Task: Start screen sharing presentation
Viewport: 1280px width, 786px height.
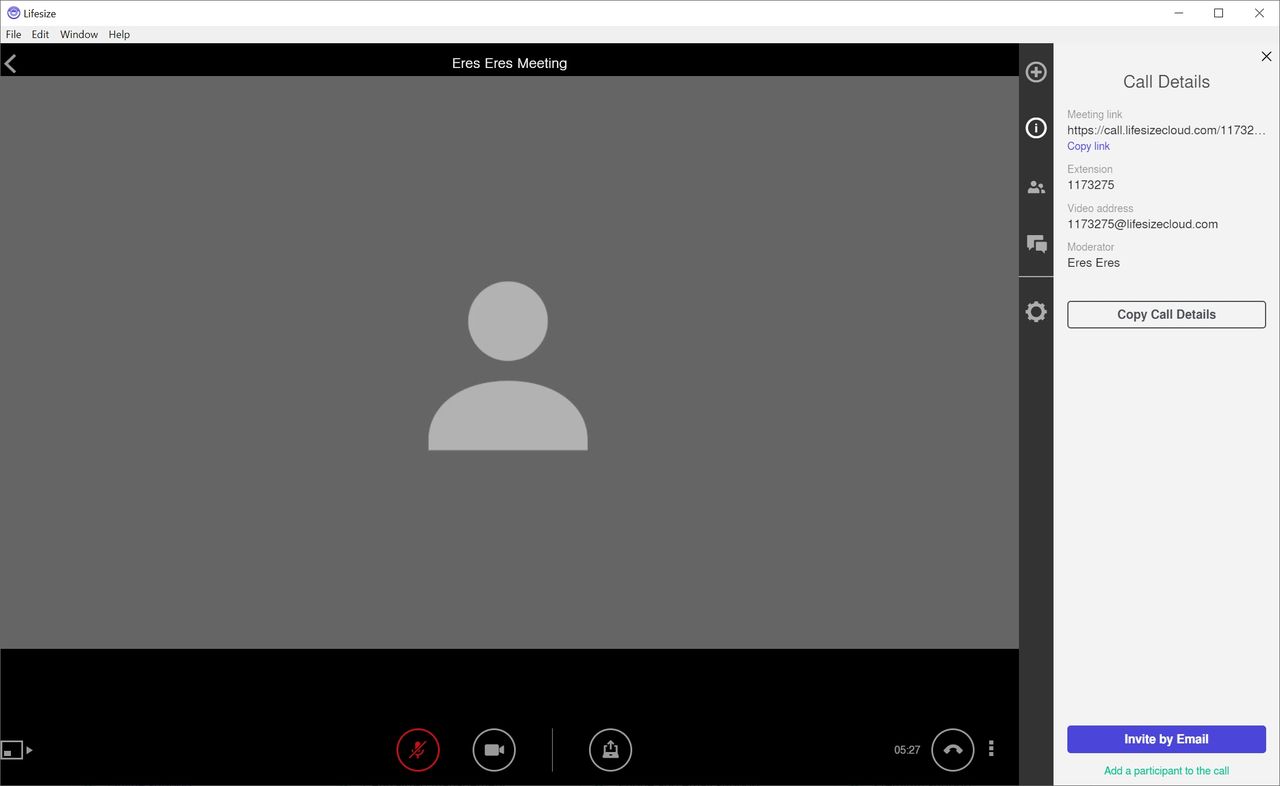Action: click(x=611, y=749)
